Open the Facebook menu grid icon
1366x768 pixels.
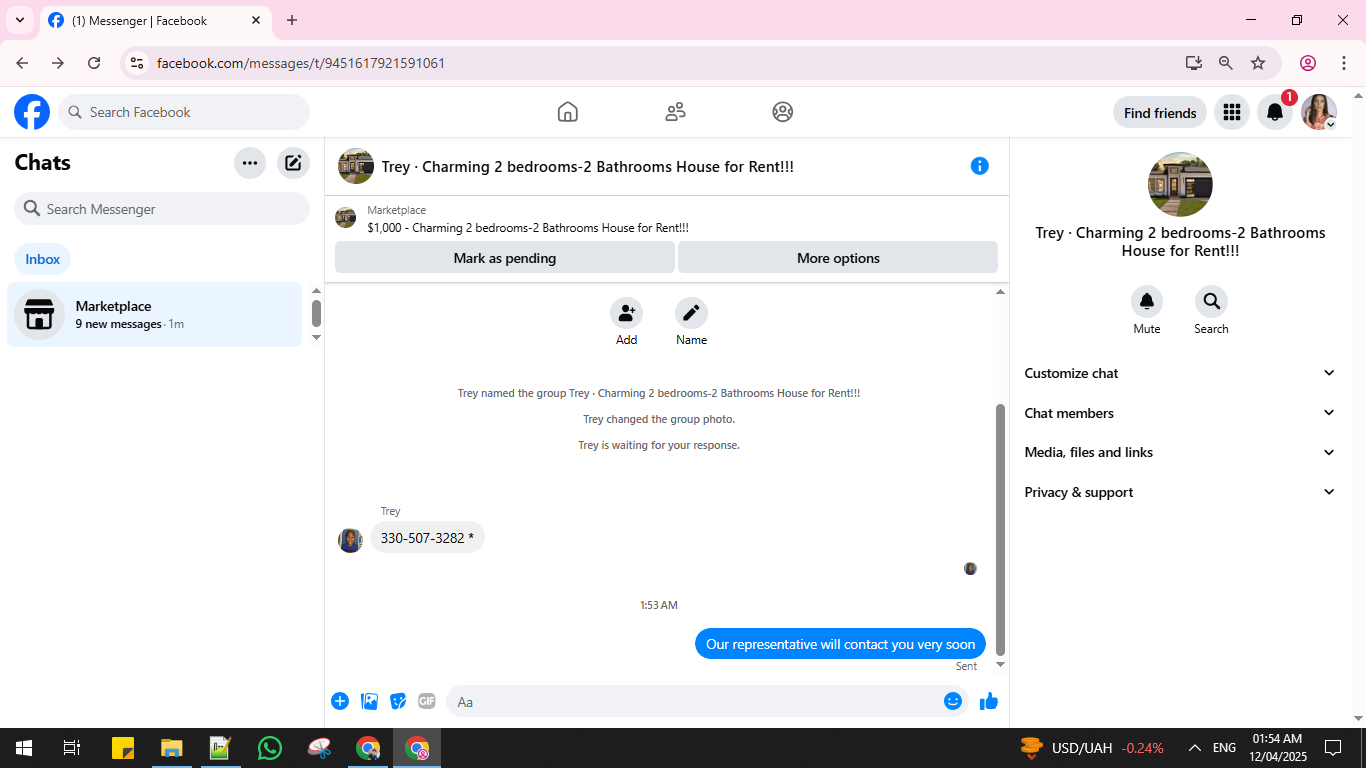(1232, 113)
